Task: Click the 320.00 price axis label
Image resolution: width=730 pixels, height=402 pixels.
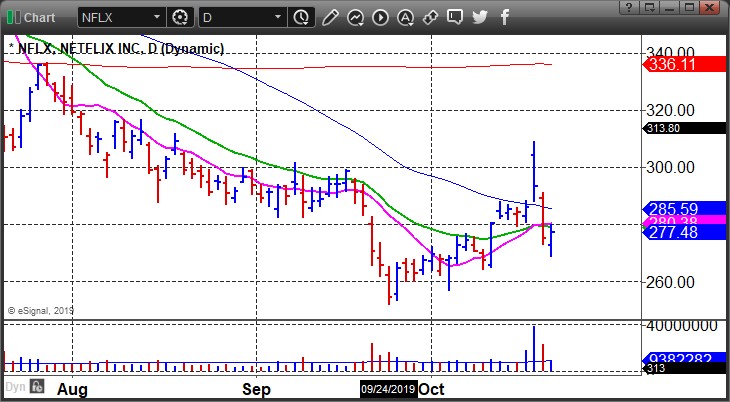Action: tap(671, 110)
